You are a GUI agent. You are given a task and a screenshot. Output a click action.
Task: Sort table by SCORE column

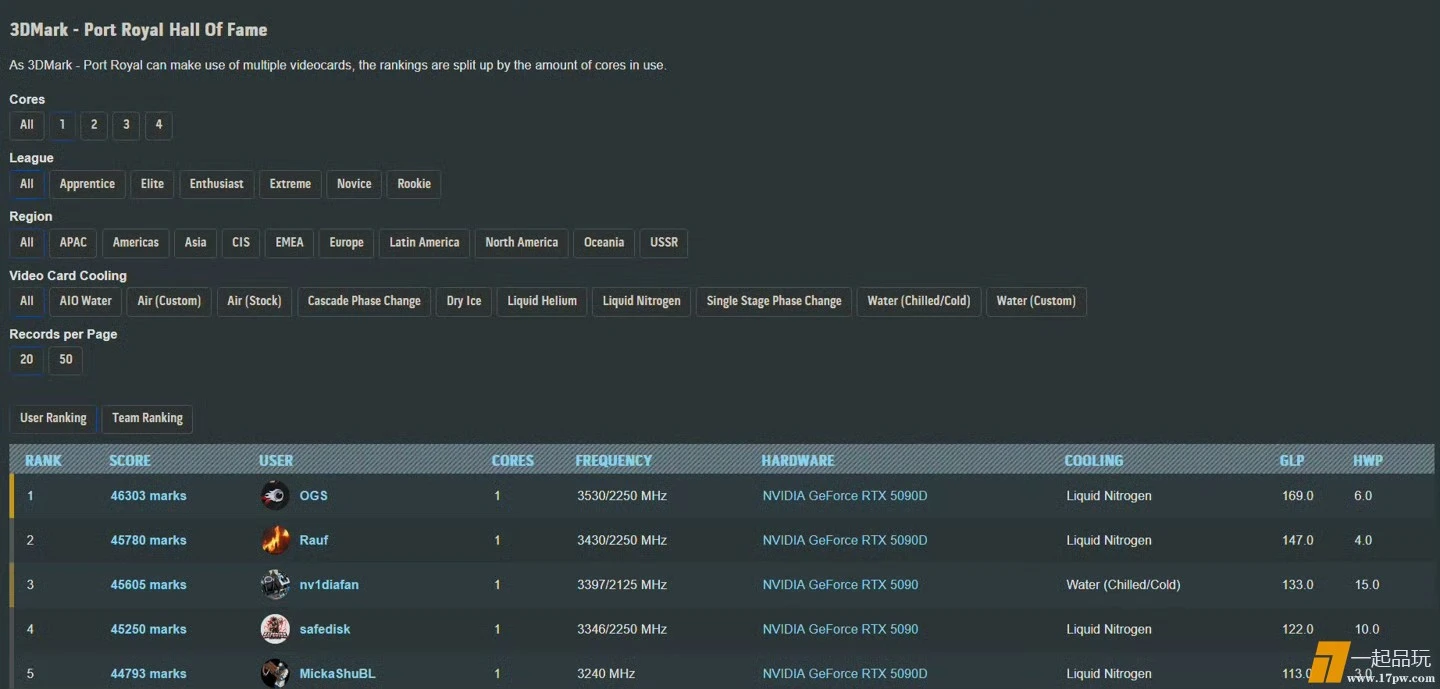(130, 461)
